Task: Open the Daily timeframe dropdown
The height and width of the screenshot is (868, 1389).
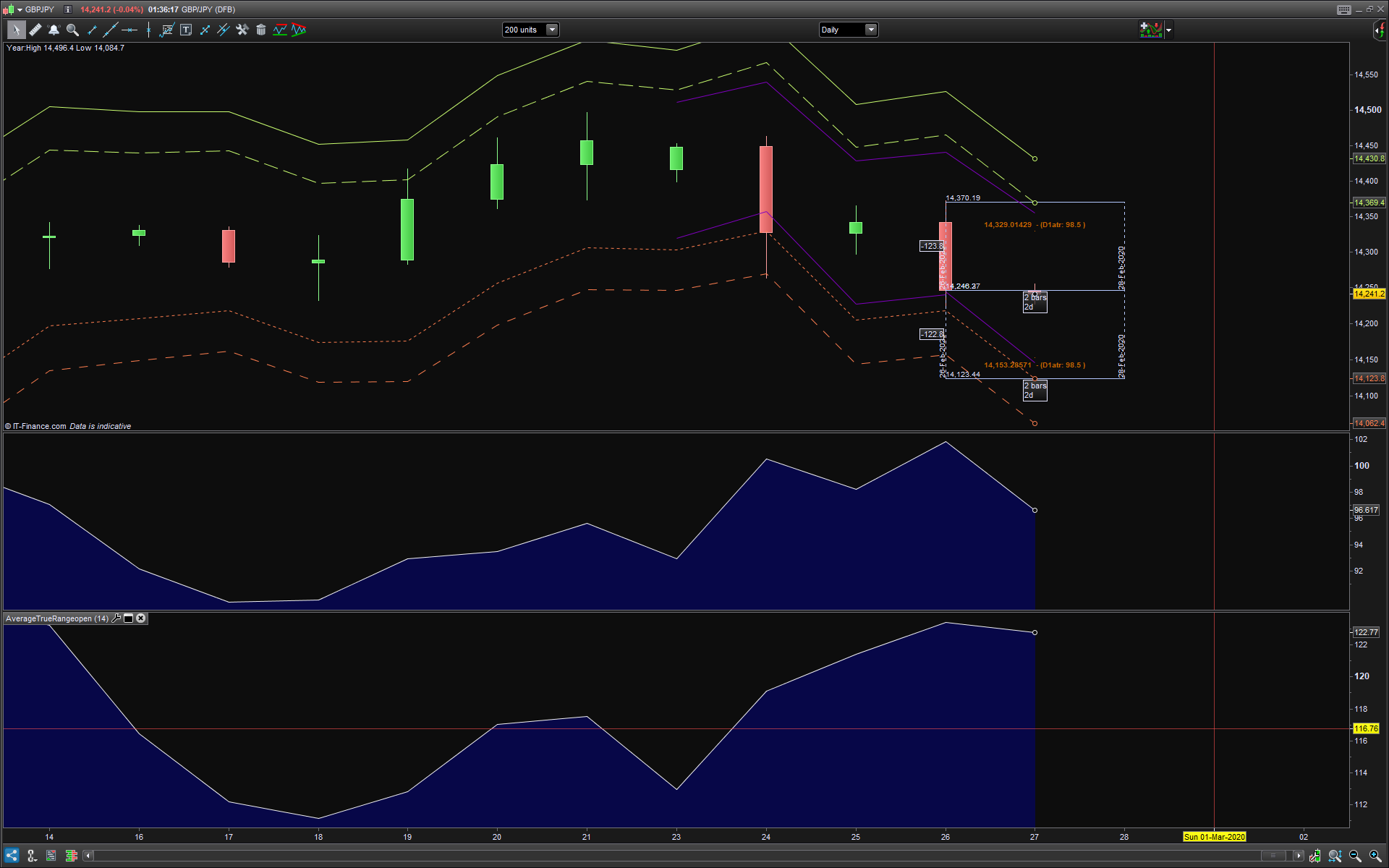Action: (x=871, y=30)
